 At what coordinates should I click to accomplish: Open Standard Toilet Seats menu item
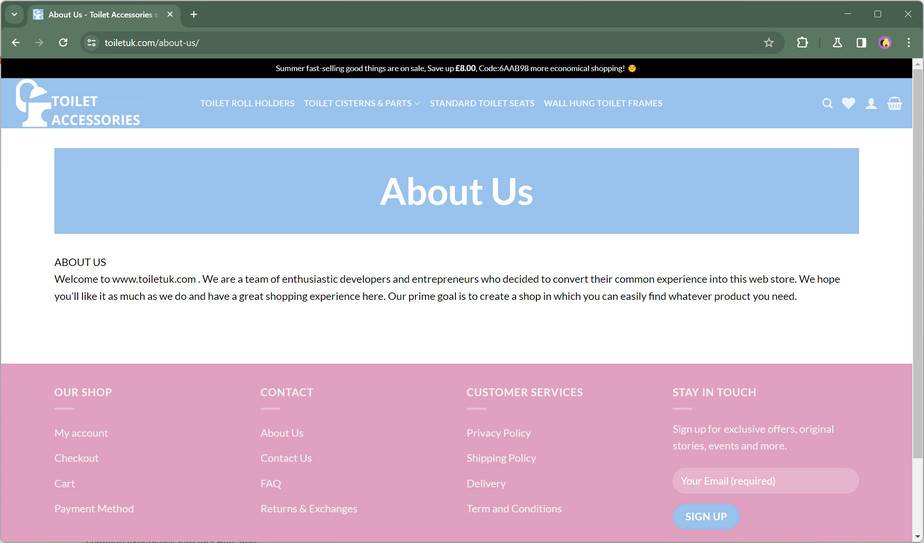[x=482, y=103]
